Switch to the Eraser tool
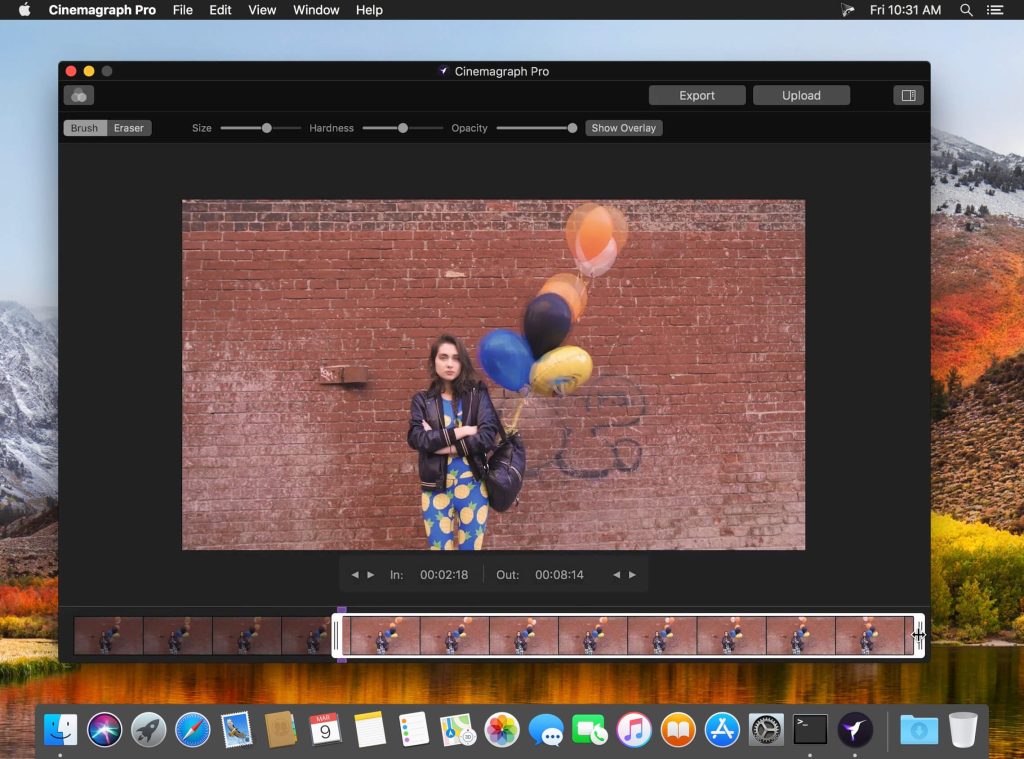 (128, 128)
